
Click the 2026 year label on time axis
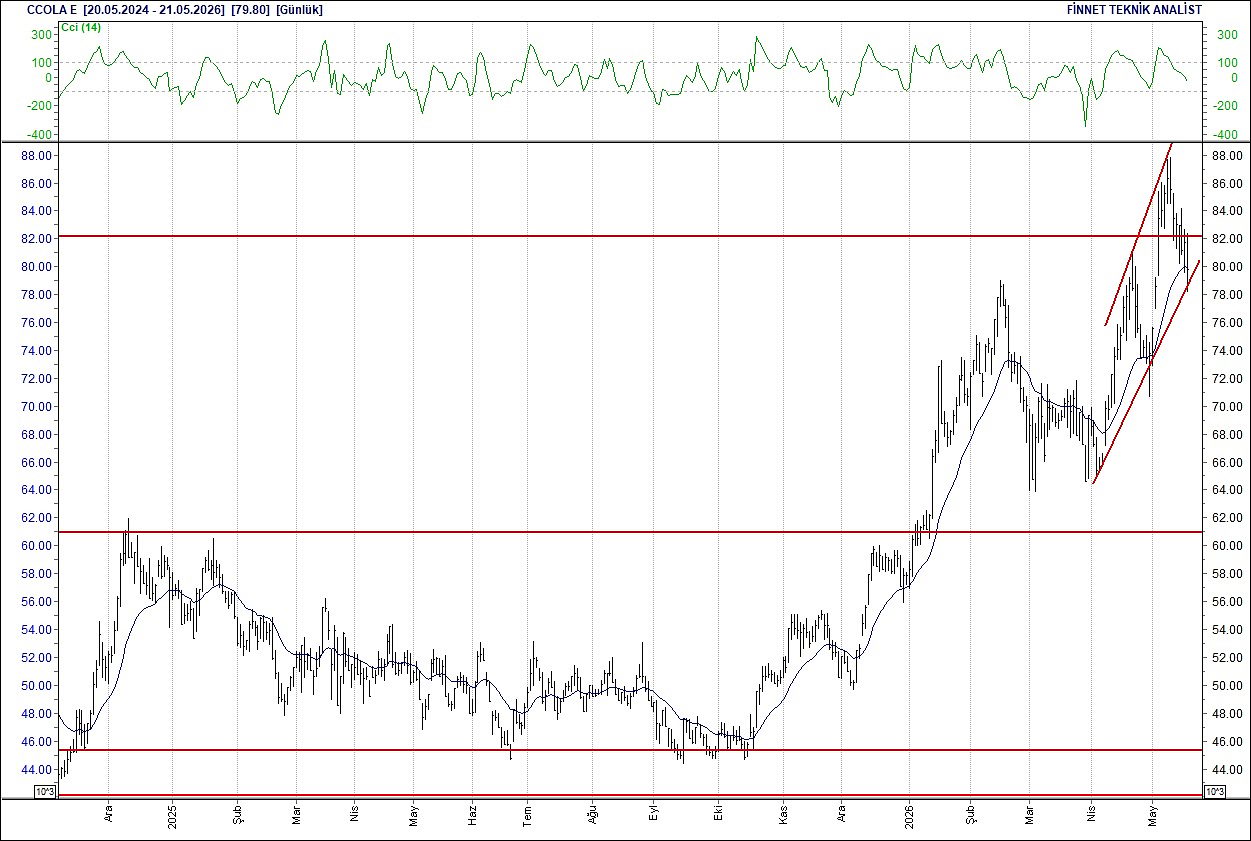coord(910,817)
